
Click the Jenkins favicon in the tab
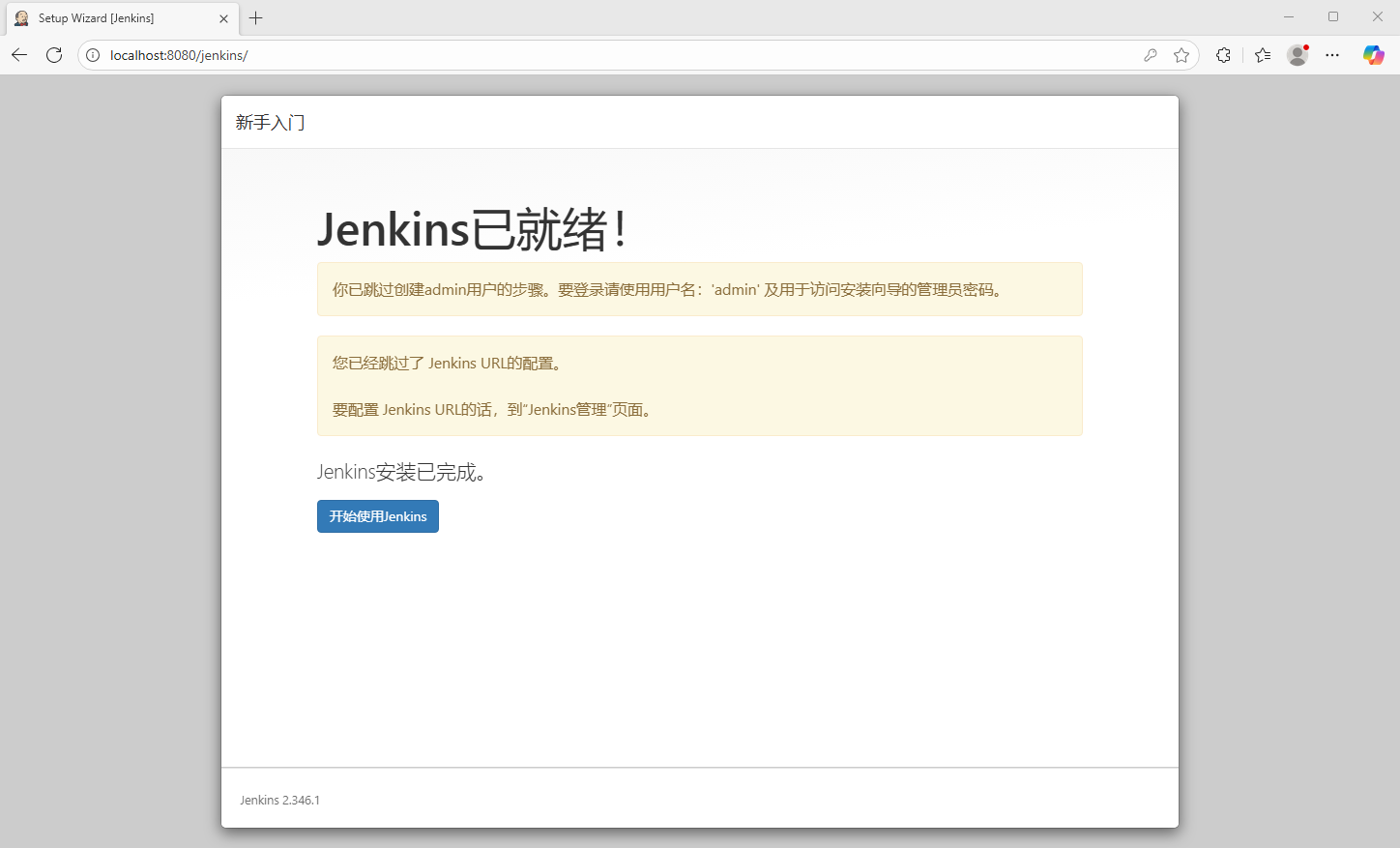pos(21,18)
